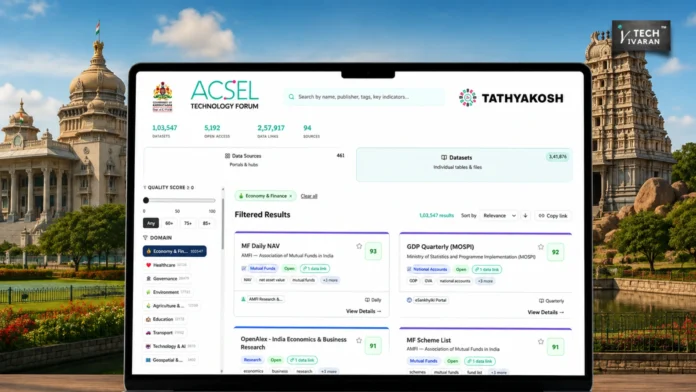The width and height of the screenshot is (696, 392).
Task: Click the search magnifier icon
Action: coord(291,97)
